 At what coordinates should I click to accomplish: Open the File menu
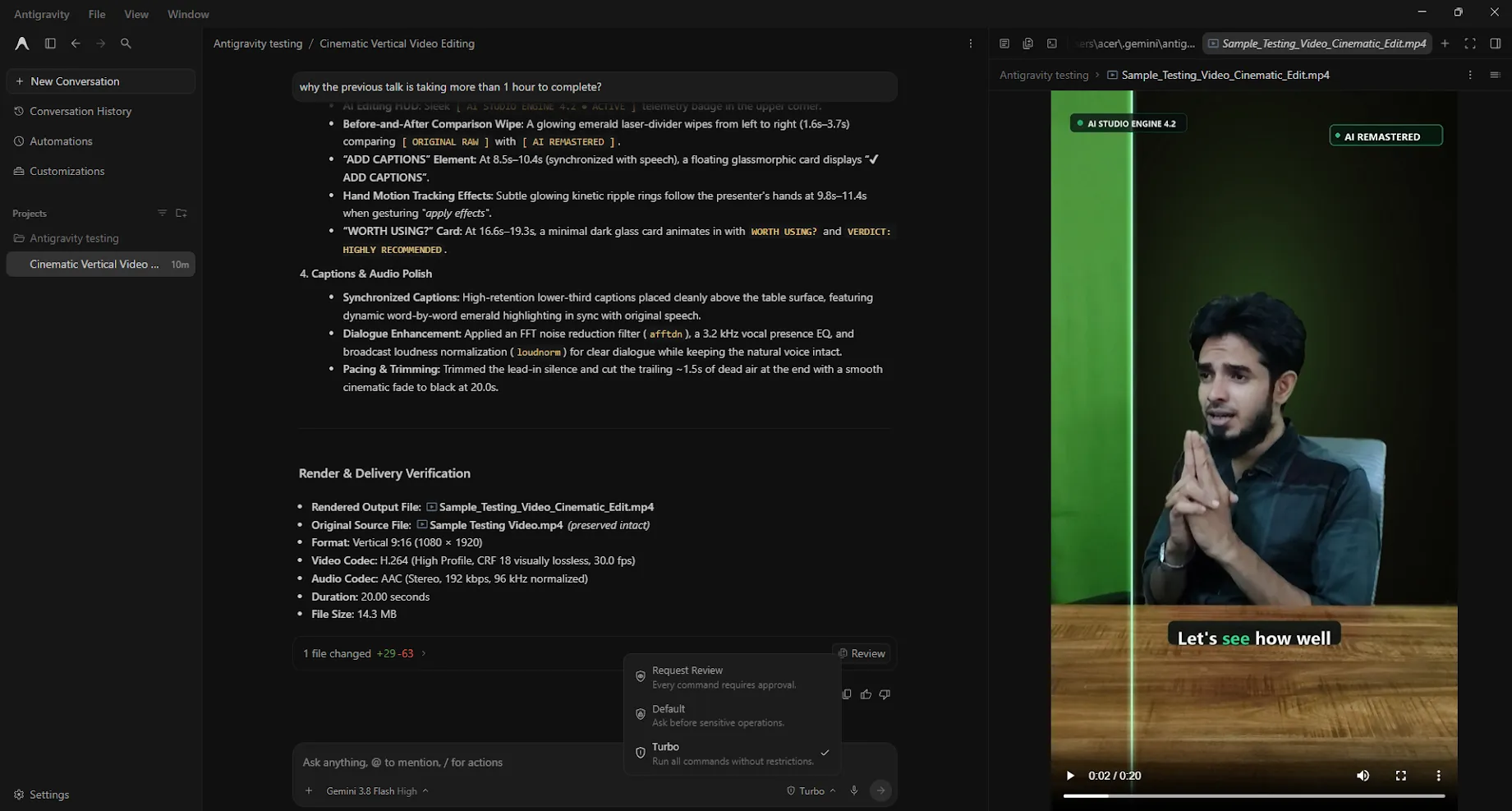click(97, 14)
